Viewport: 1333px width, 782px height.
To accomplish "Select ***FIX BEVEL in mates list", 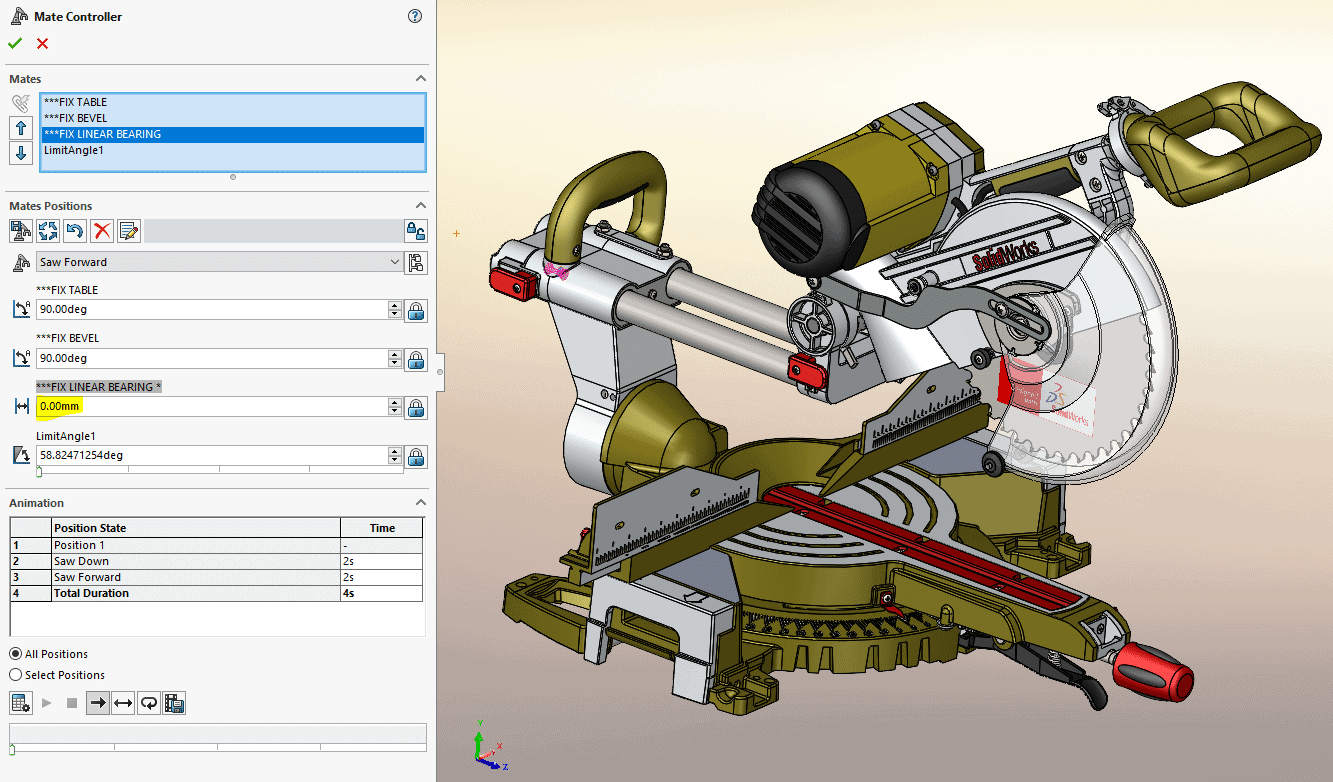I will (x=232, y=118).
